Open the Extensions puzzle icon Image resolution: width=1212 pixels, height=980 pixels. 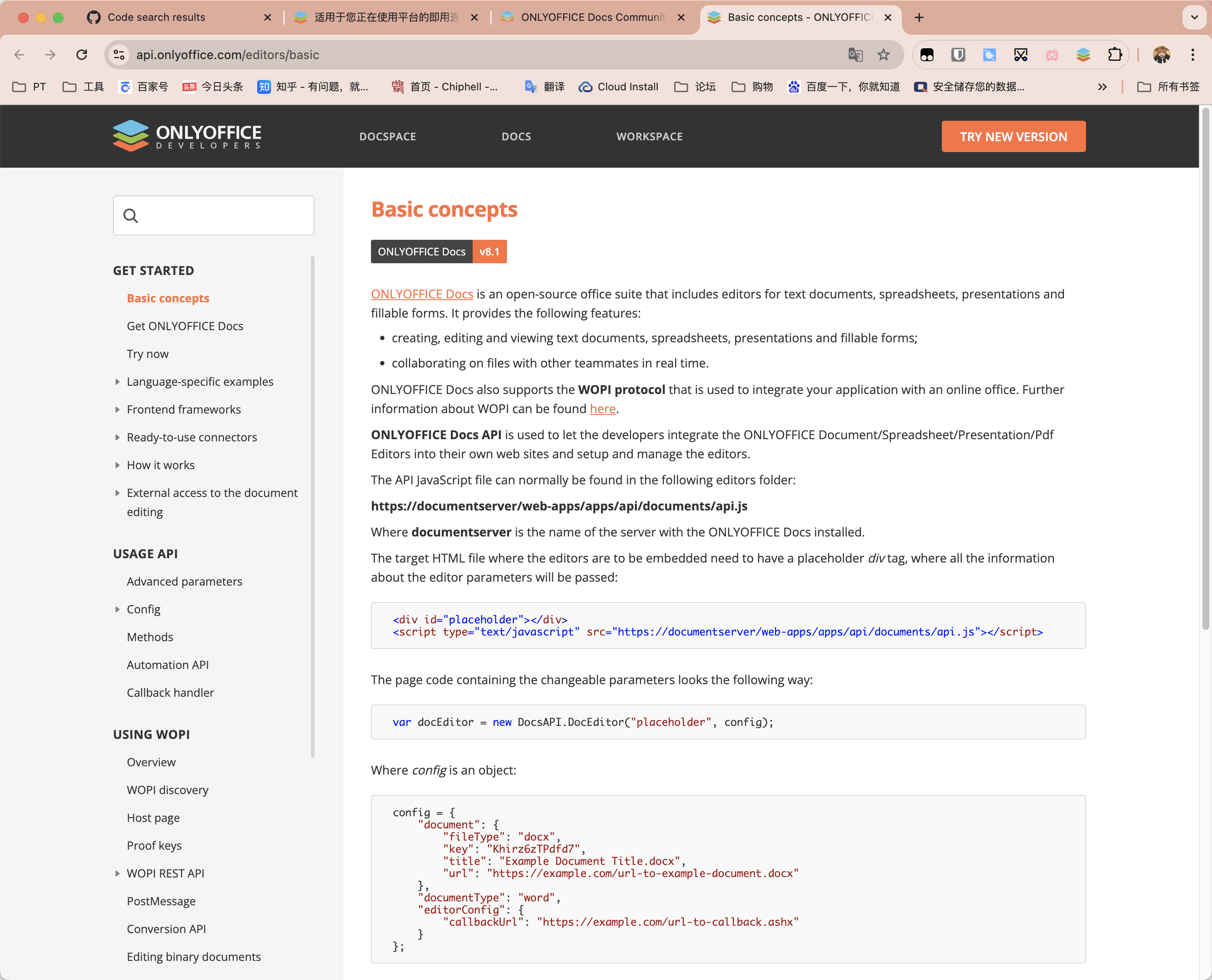coord(1114,55)
